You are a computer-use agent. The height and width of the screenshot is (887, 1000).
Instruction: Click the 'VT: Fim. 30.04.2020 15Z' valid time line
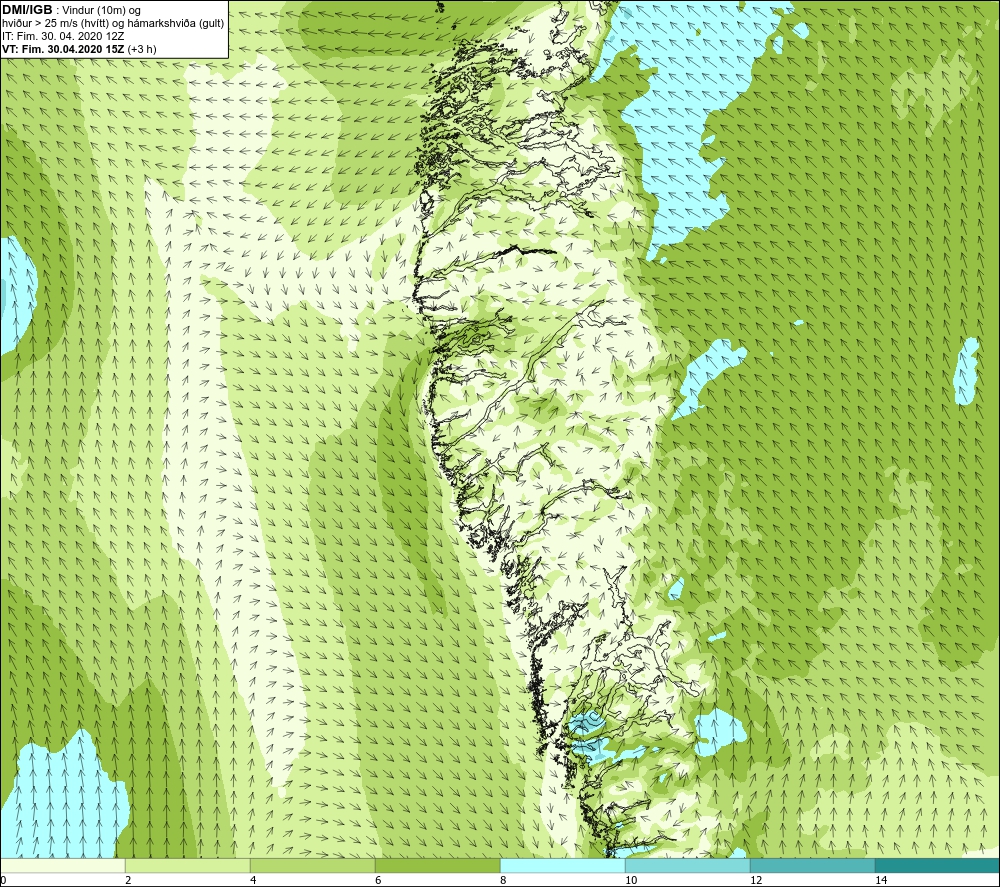point(64,49)
